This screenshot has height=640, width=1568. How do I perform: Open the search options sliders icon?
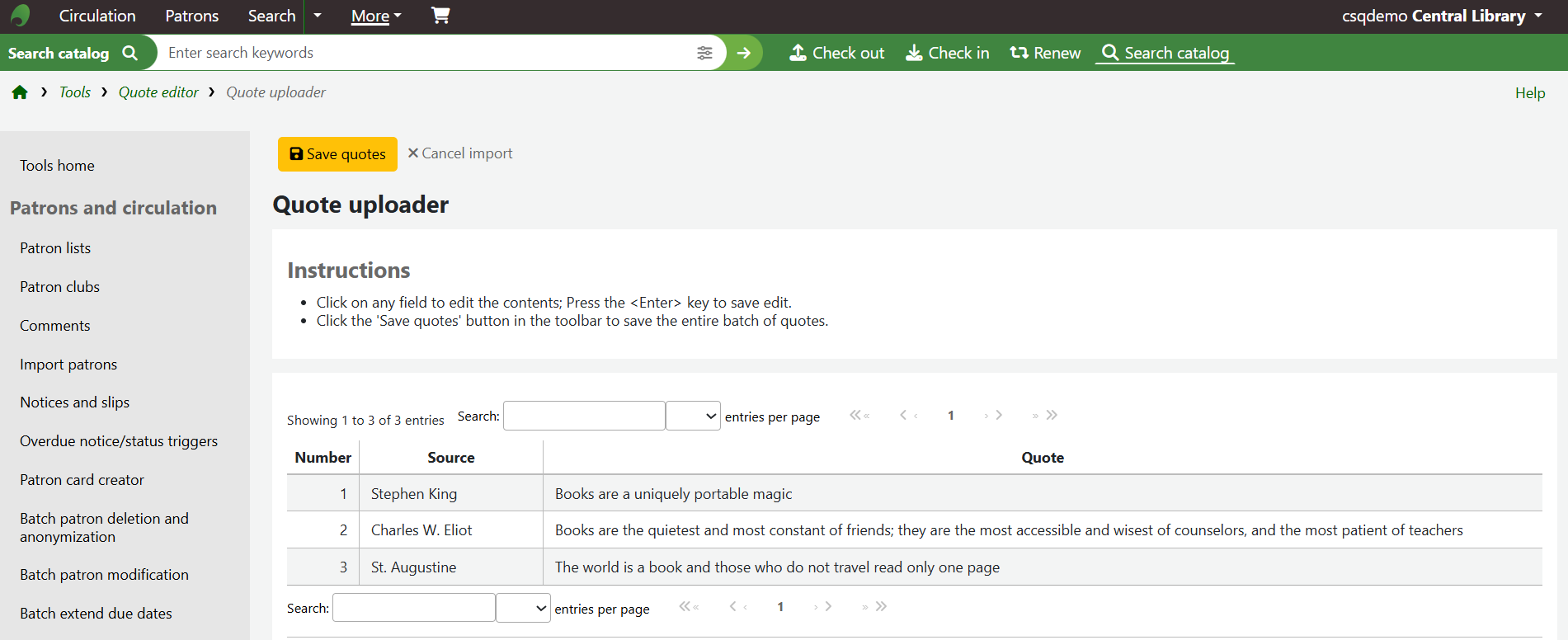(704, 53)
